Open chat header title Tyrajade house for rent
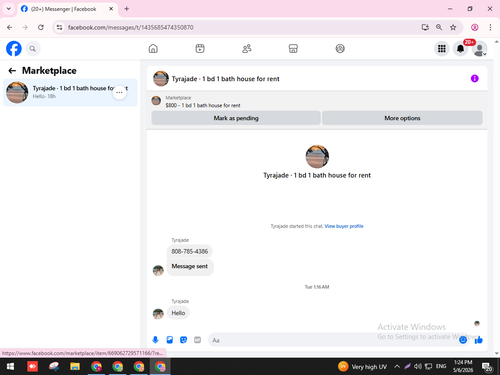500x375 pixels. click(226, 79)
